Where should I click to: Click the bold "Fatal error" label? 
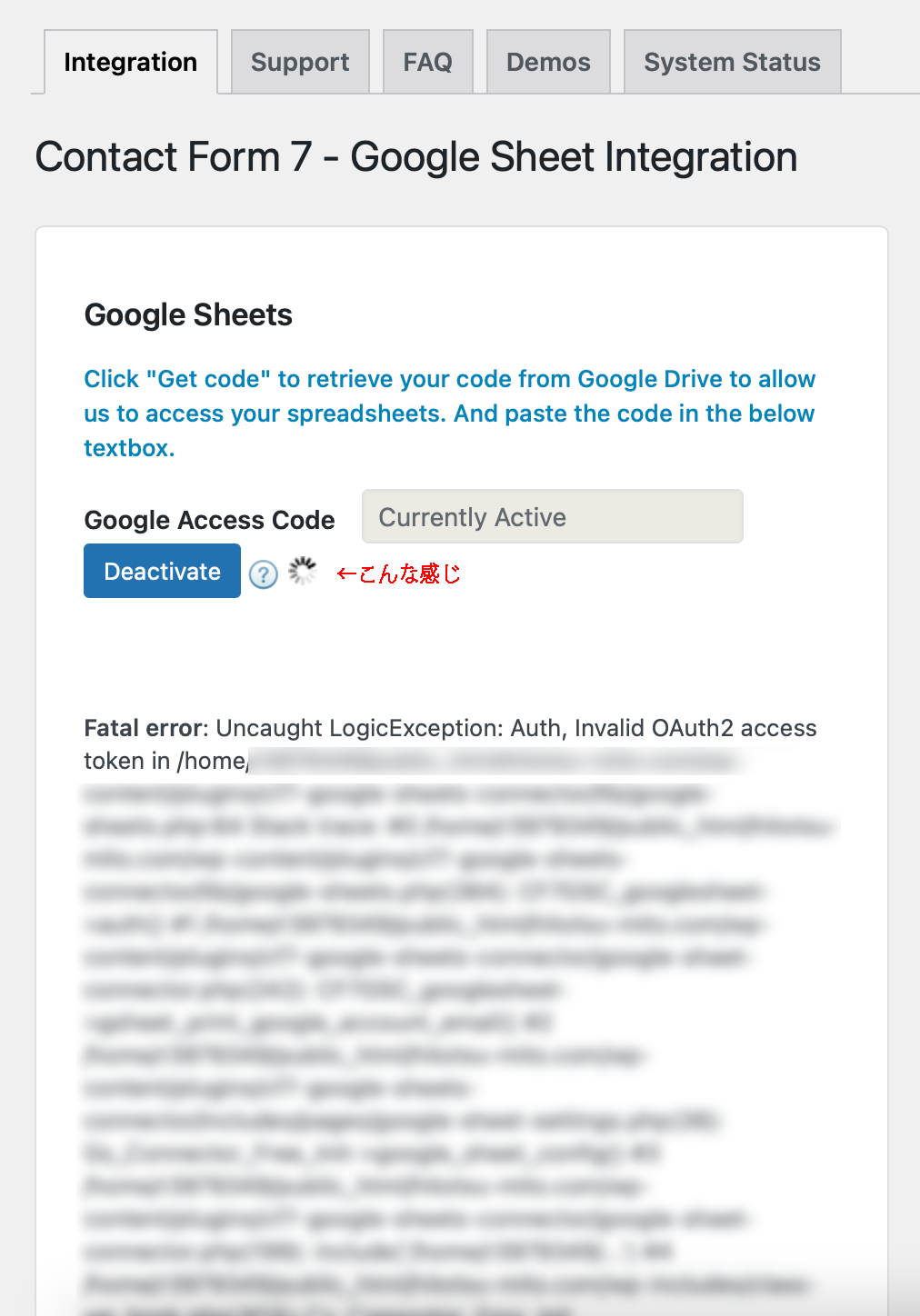pos(144,728)
